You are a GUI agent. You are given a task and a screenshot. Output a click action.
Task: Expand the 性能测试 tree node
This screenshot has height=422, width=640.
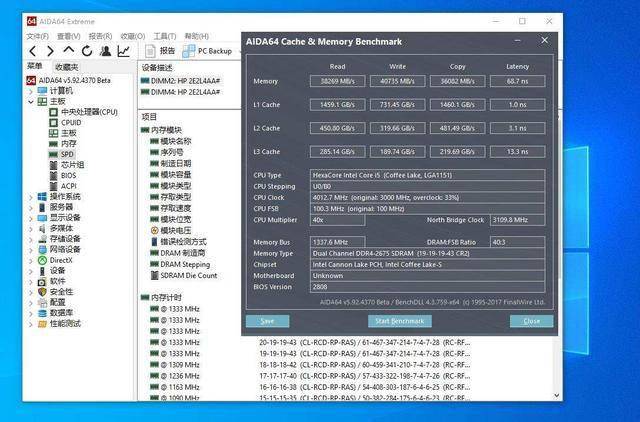click(x=29, y=323)
